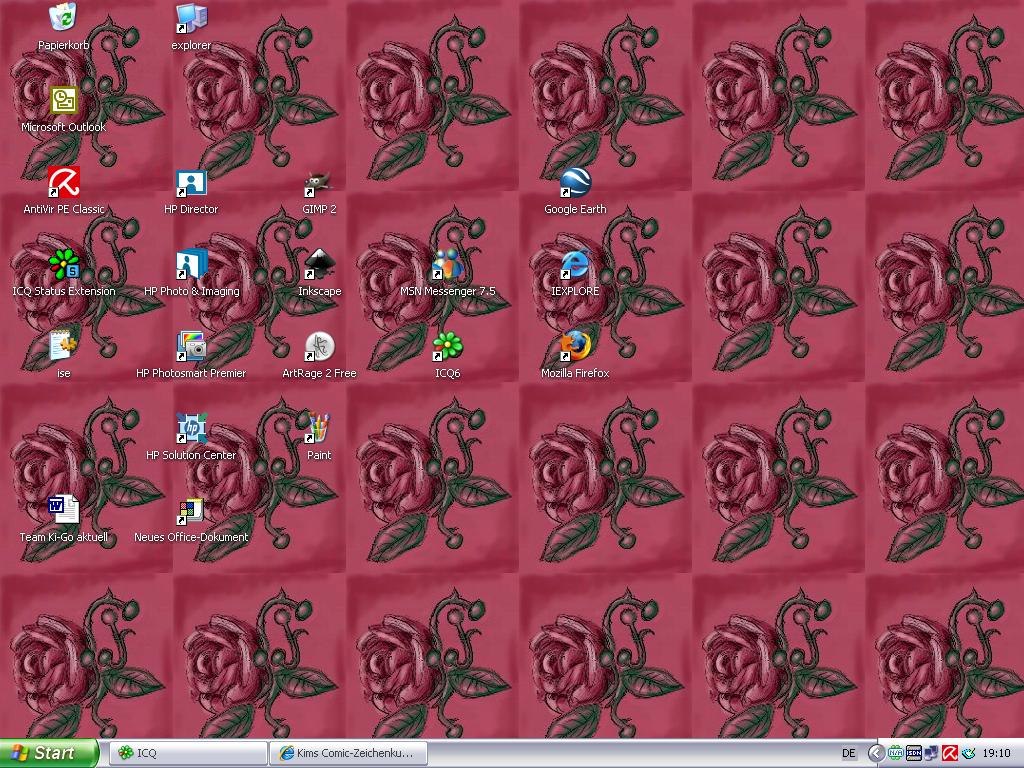Open the Start menu
The width and height of the screenshot is (1024, 768).
coord(49,753)
